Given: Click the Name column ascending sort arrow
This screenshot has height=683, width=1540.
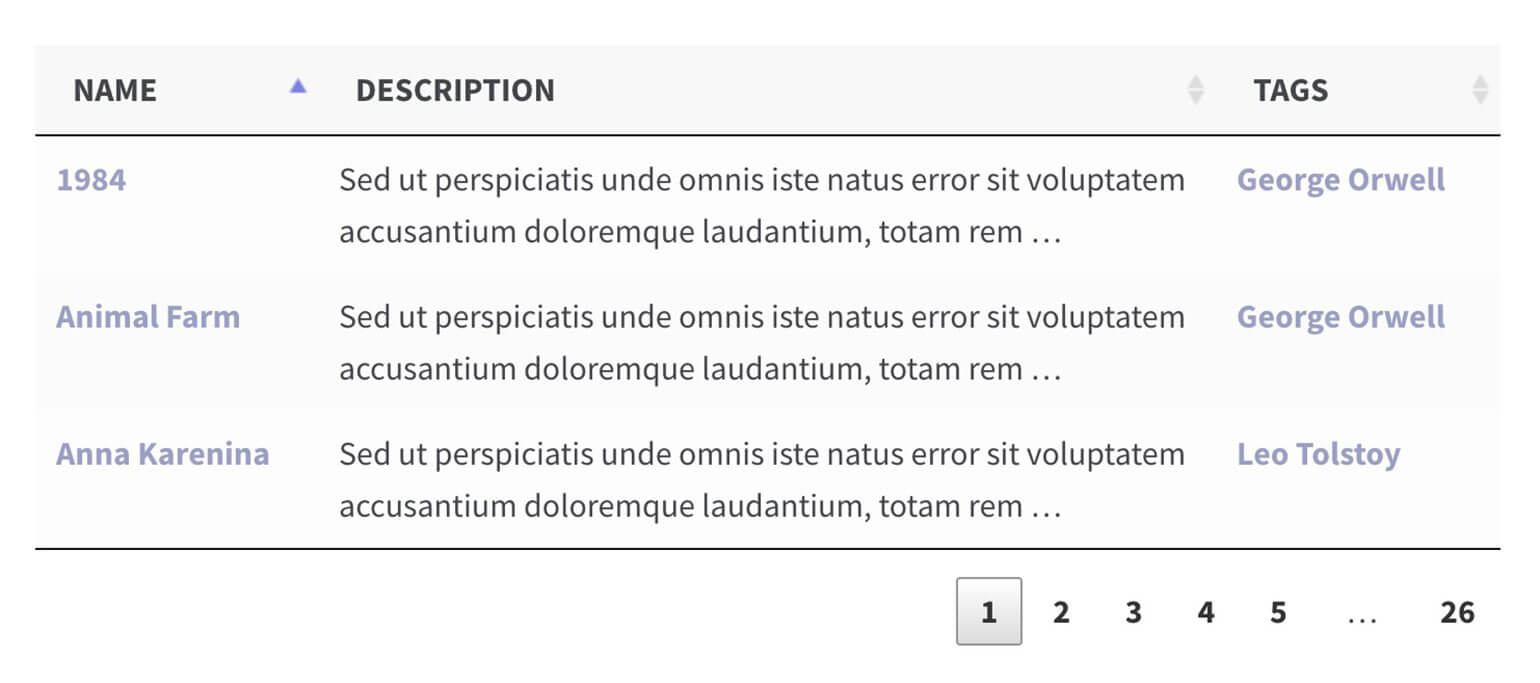Looking at the screenshot, I should [x=297, y=87].
